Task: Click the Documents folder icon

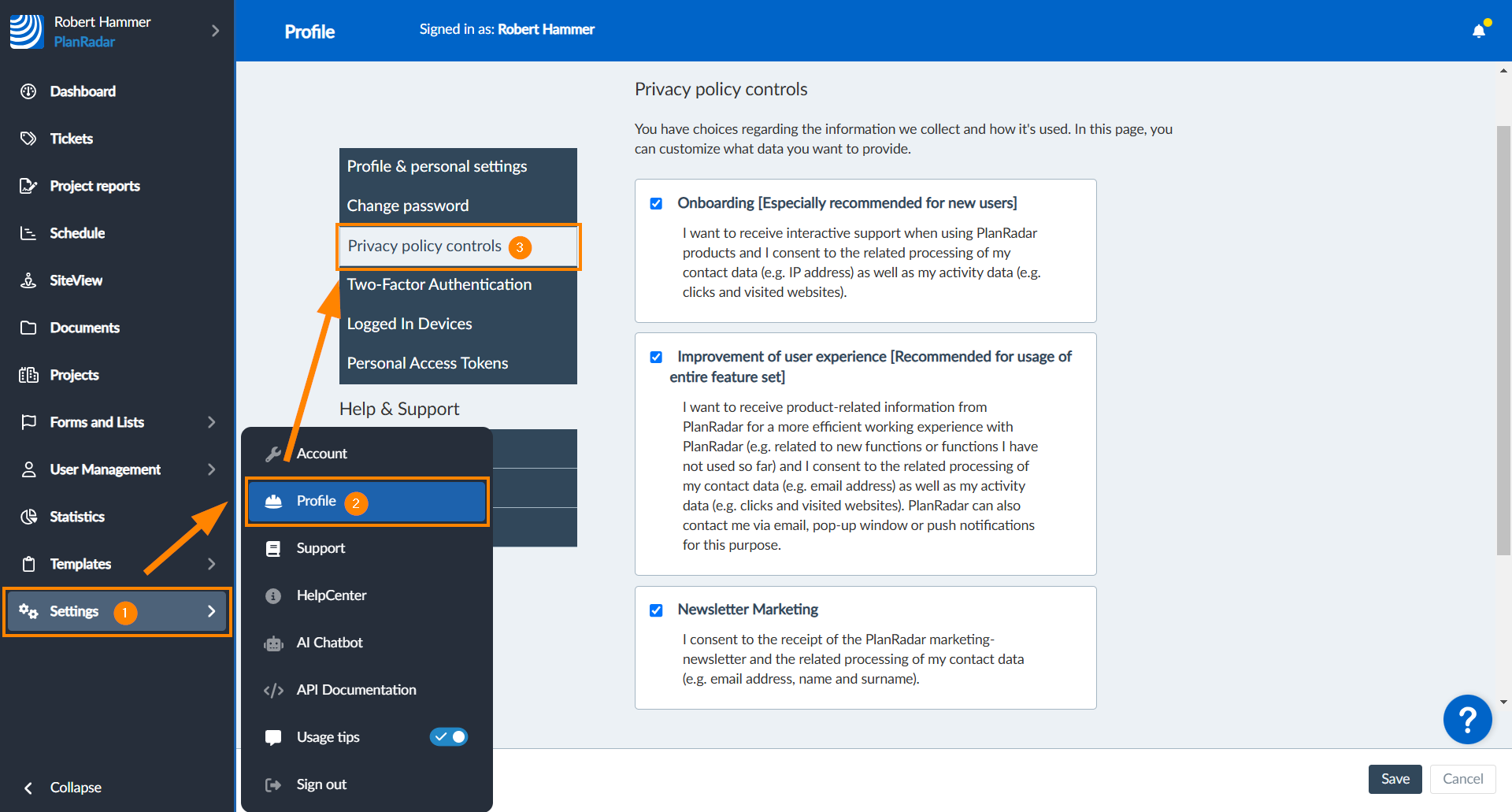Action: [x=28, y=328]
